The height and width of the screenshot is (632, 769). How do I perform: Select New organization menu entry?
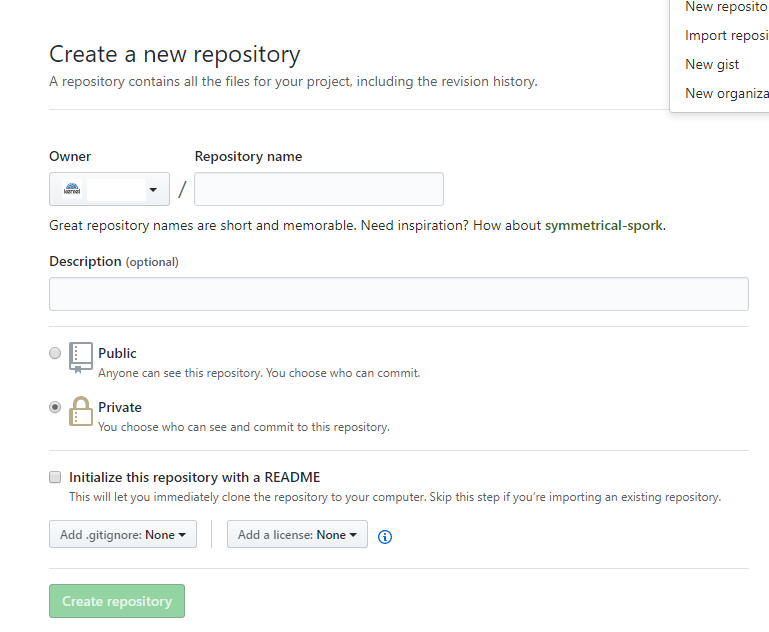tap(726, 93)
